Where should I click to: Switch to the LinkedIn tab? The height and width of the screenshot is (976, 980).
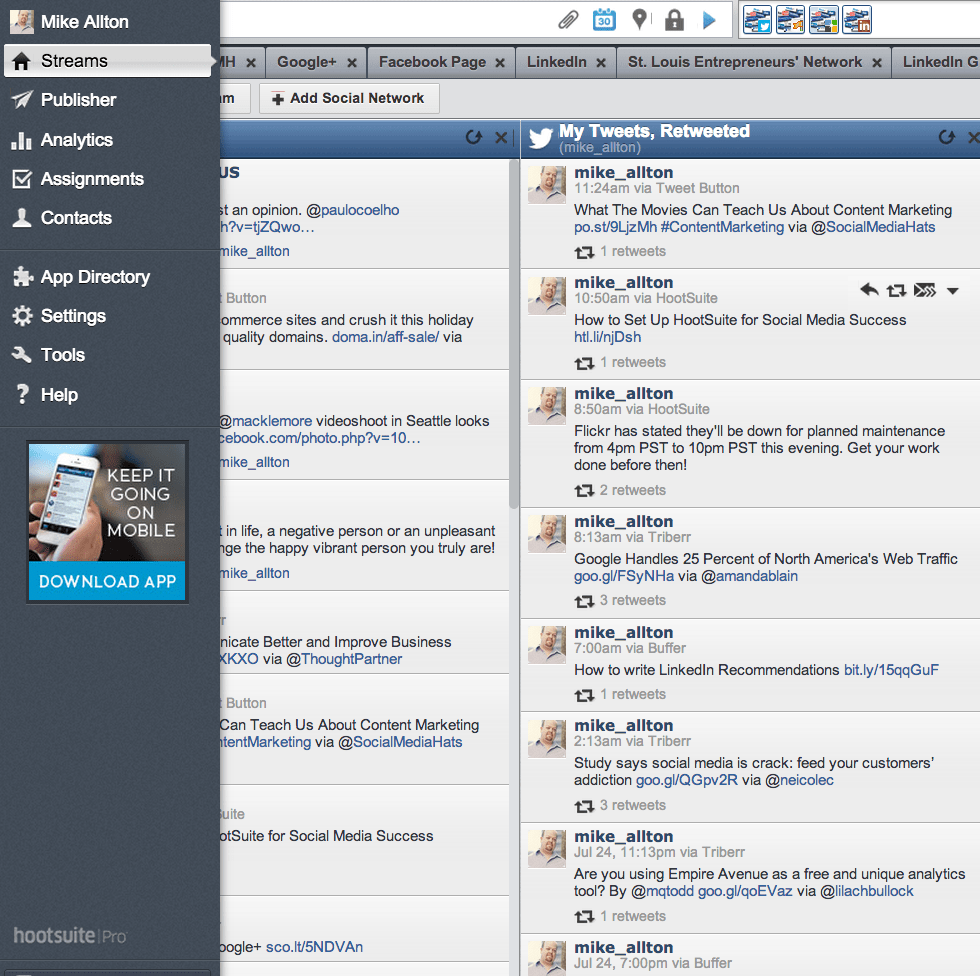[x=556, y=62]
